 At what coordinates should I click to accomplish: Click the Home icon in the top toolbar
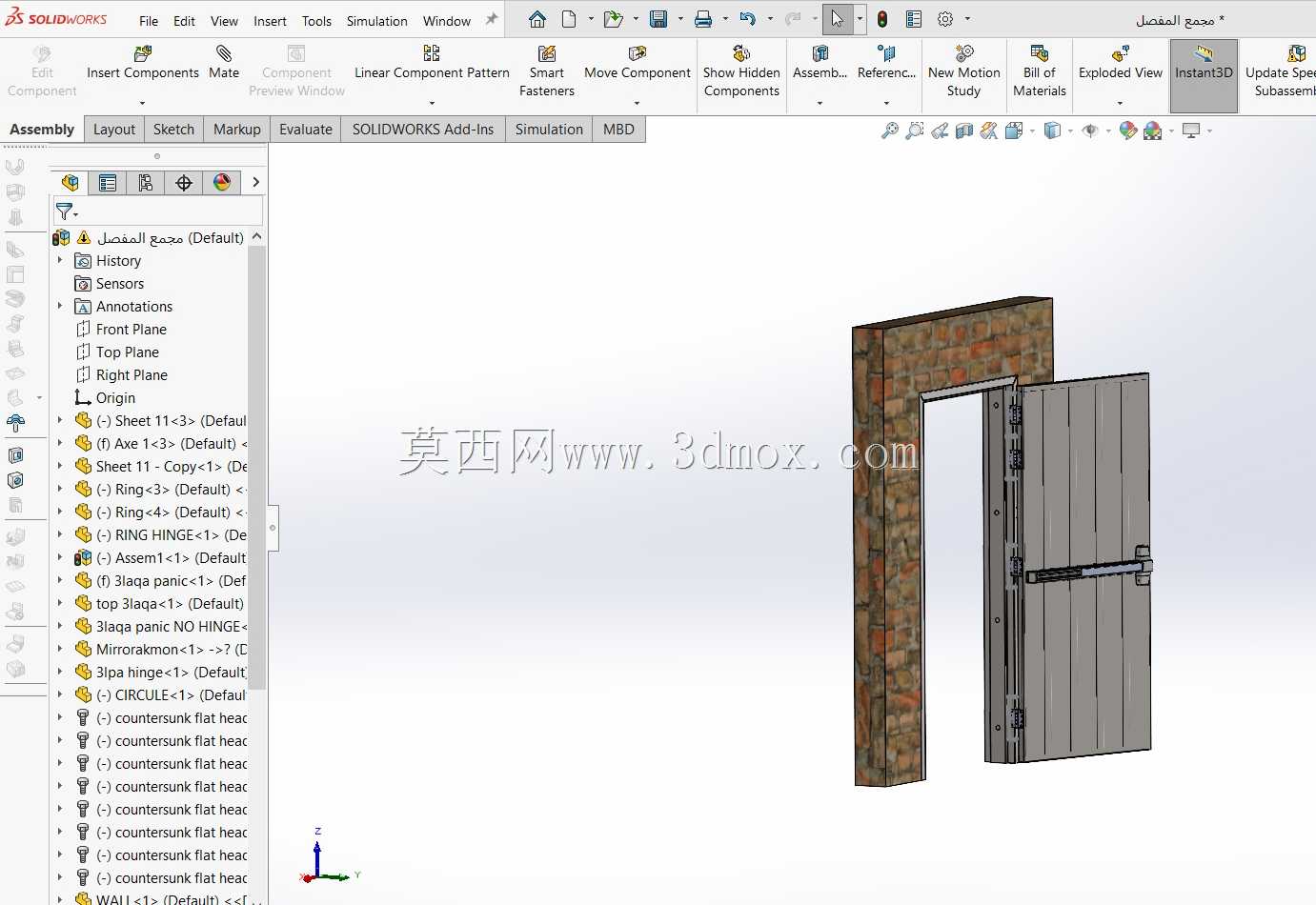(x=537, y=19)
